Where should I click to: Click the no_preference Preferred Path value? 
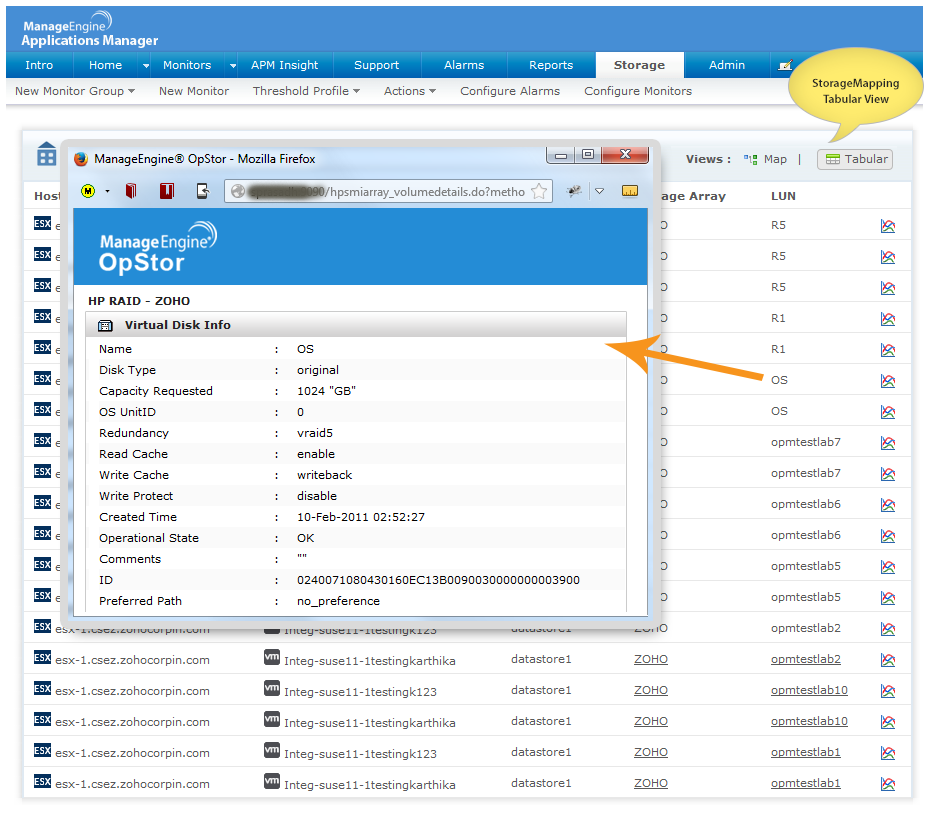pos(338,601)
